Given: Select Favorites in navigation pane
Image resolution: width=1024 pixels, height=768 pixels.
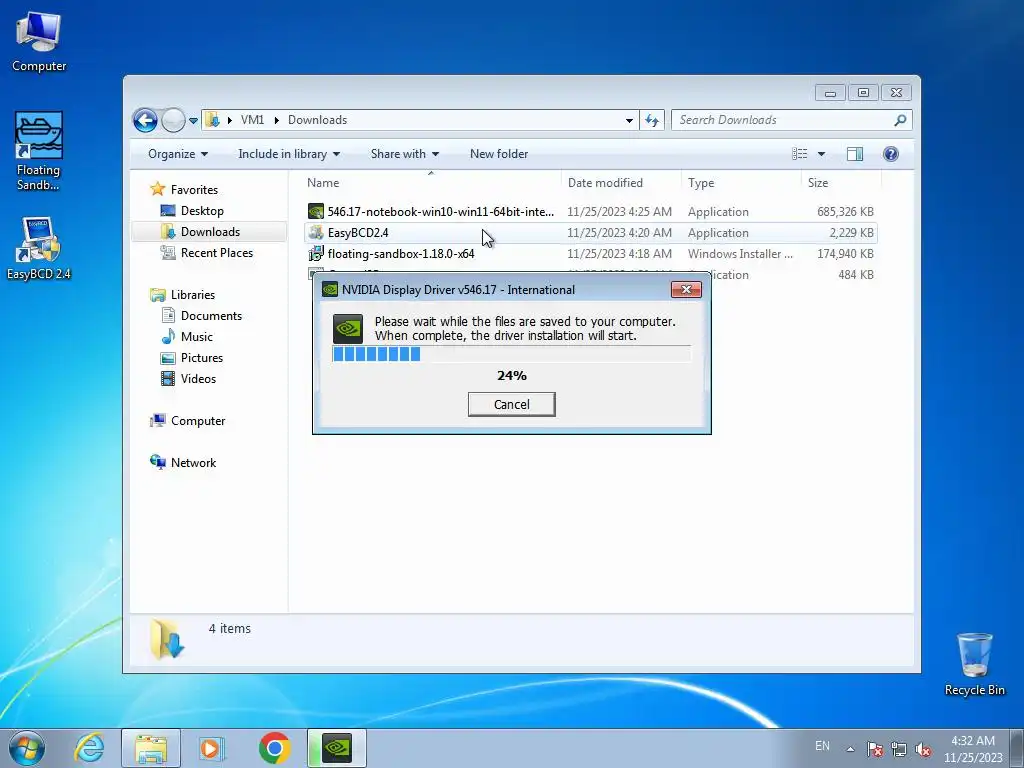Looking at the screenshot, I should [184, 190].
